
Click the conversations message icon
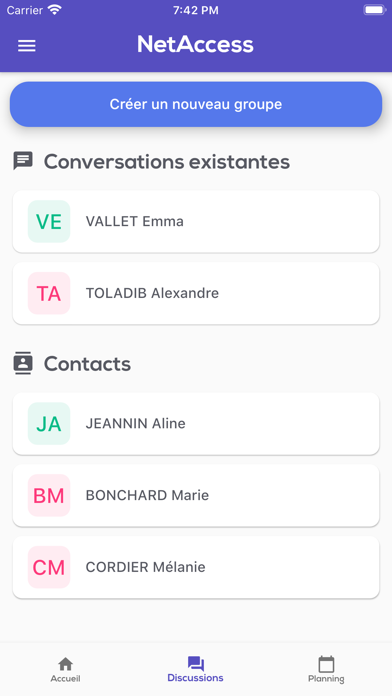[x=23, y=161]
